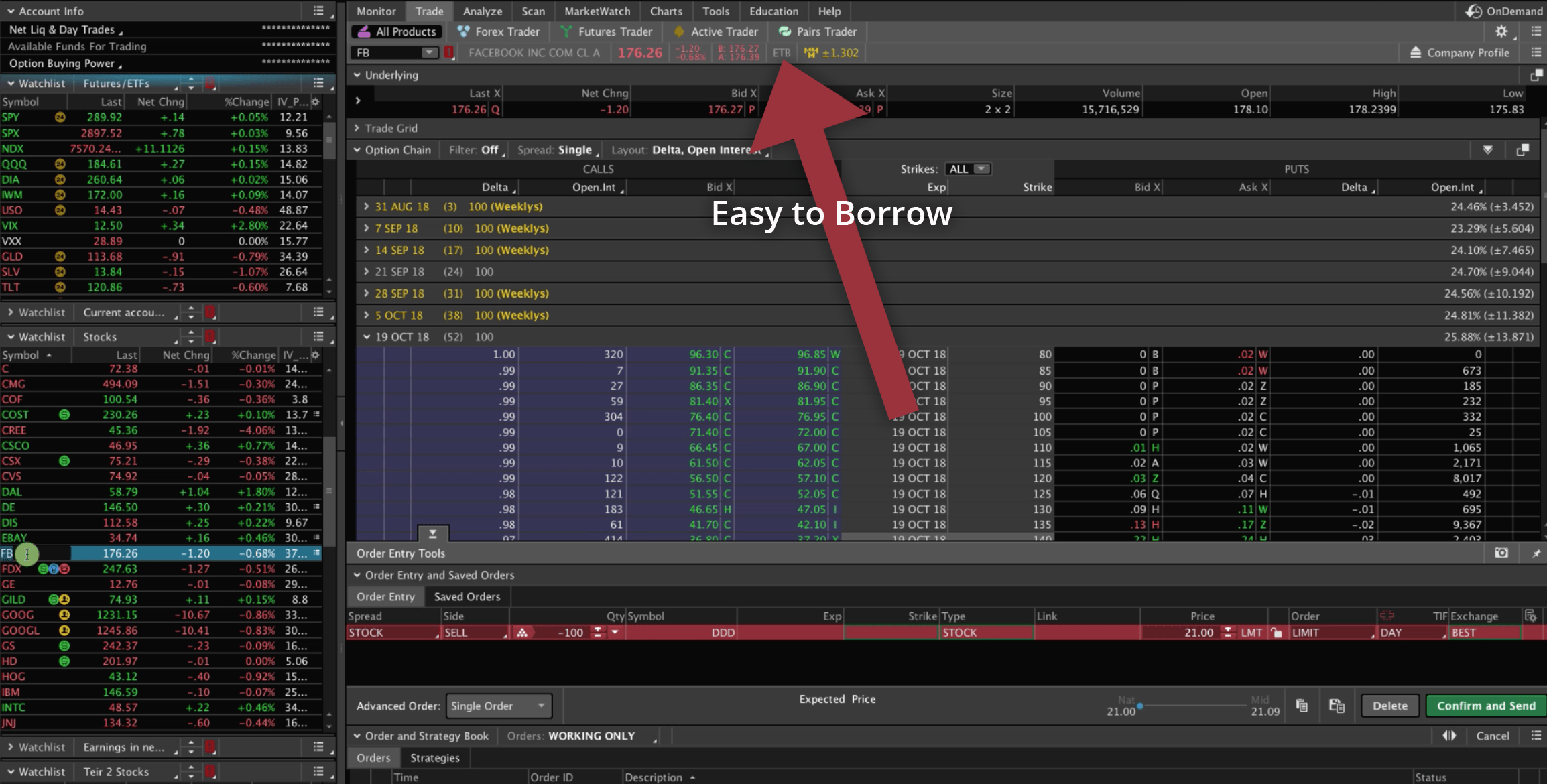Switch to the Strategies tab

tap(435, 757)
